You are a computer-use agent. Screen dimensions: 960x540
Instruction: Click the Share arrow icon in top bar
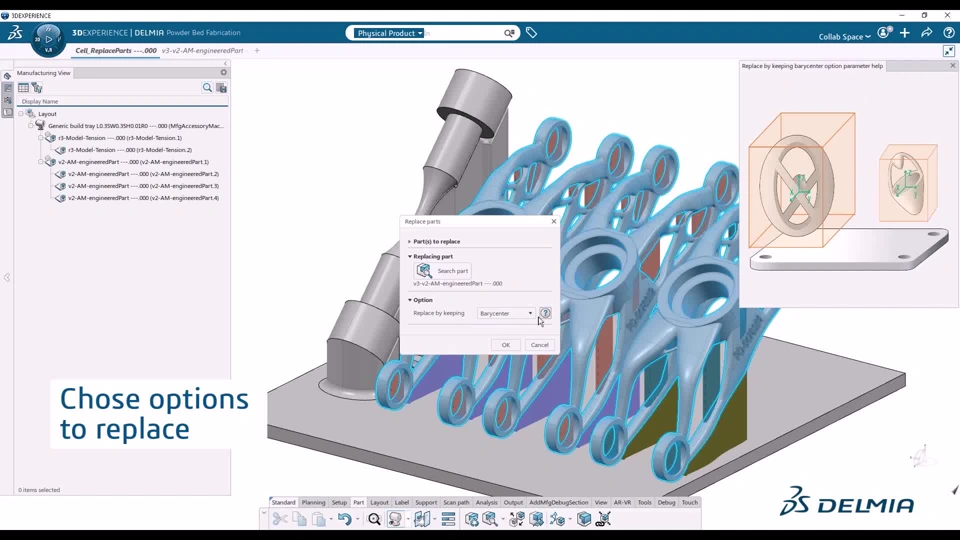[926, 32]
